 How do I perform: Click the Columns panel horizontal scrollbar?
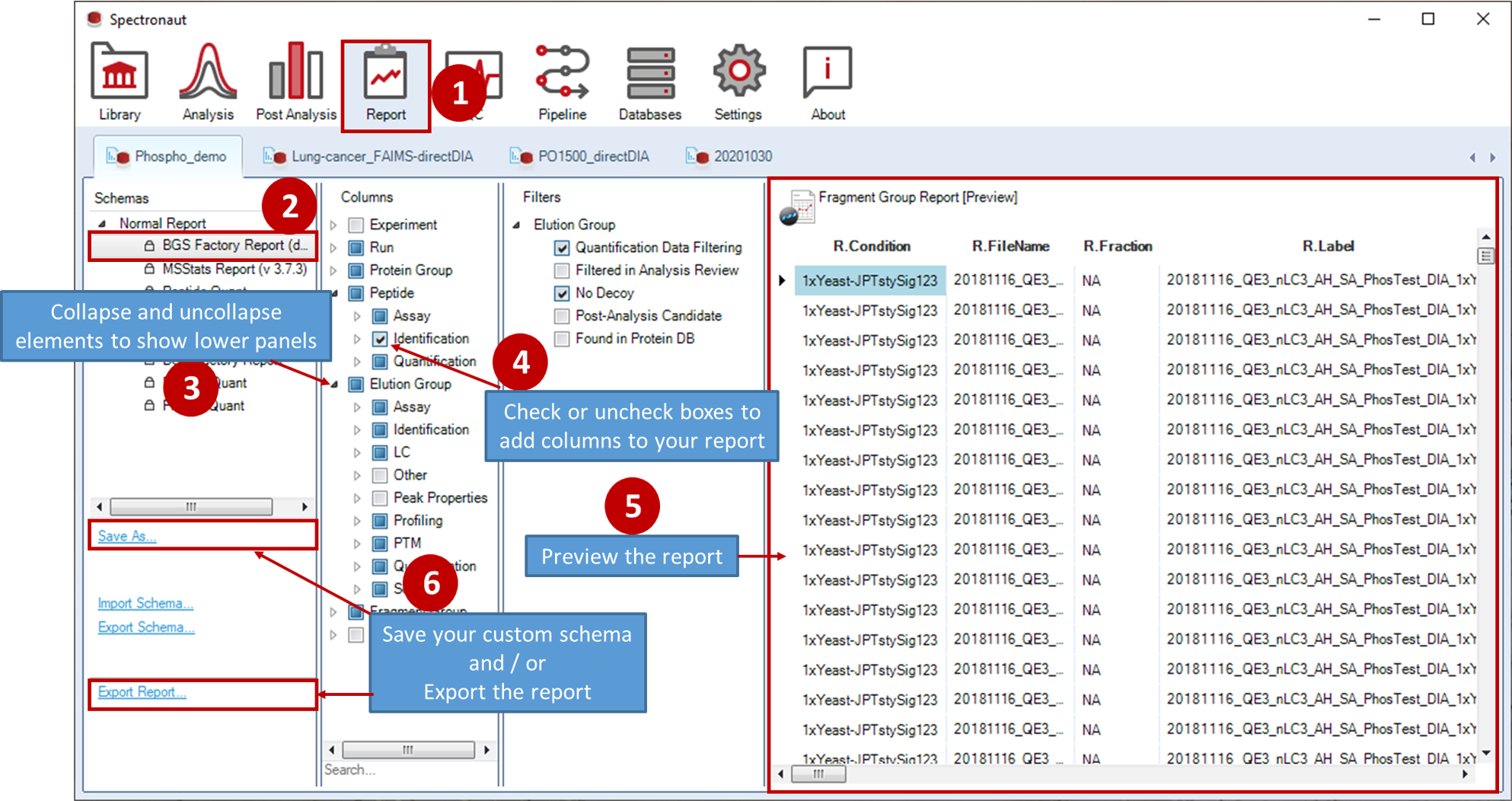pos(408,750)
